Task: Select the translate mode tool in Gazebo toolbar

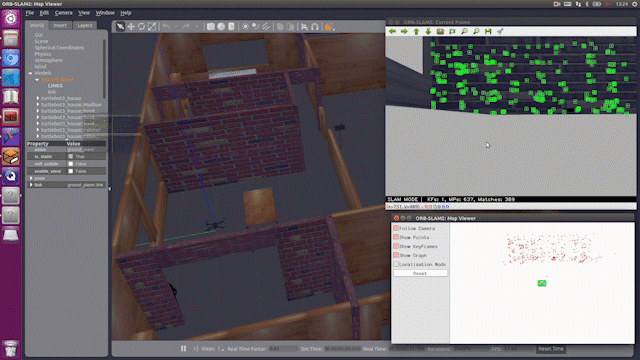Action: [131, 27]
